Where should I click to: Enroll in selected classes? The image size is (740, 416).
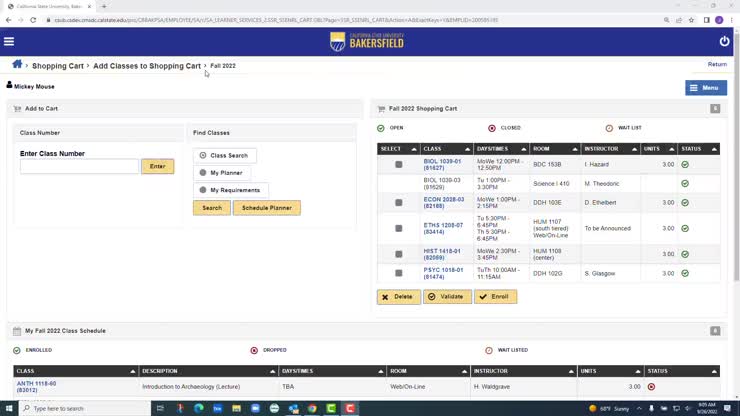[496, 297]
